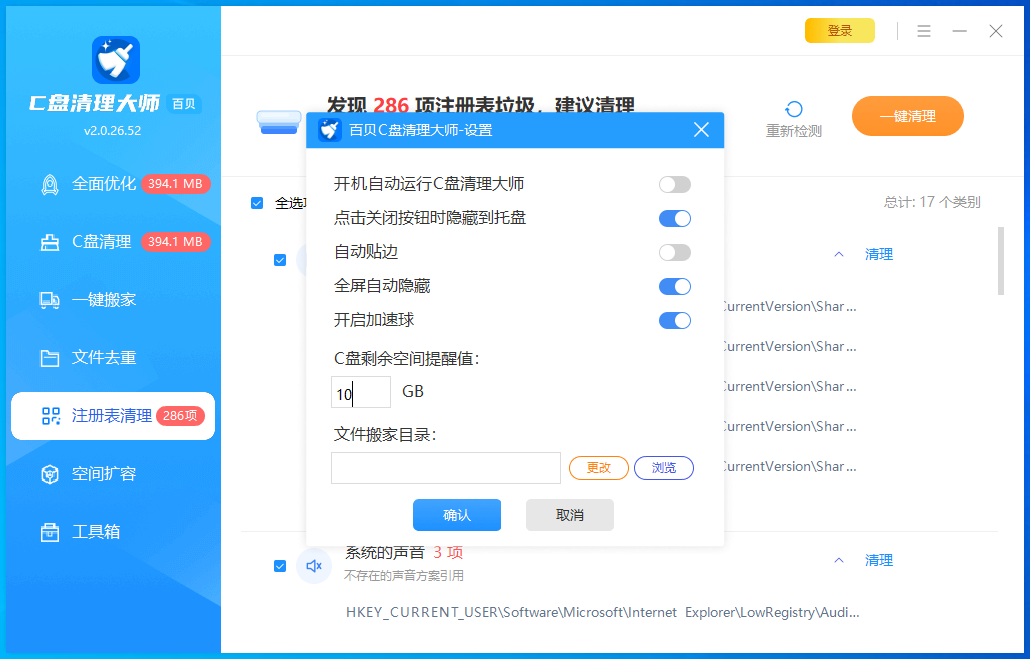Click the C盘剩余空间提醒值 input field showing 10
The width and height of the screenshot is (1030, 659).
tap(361, 392)
